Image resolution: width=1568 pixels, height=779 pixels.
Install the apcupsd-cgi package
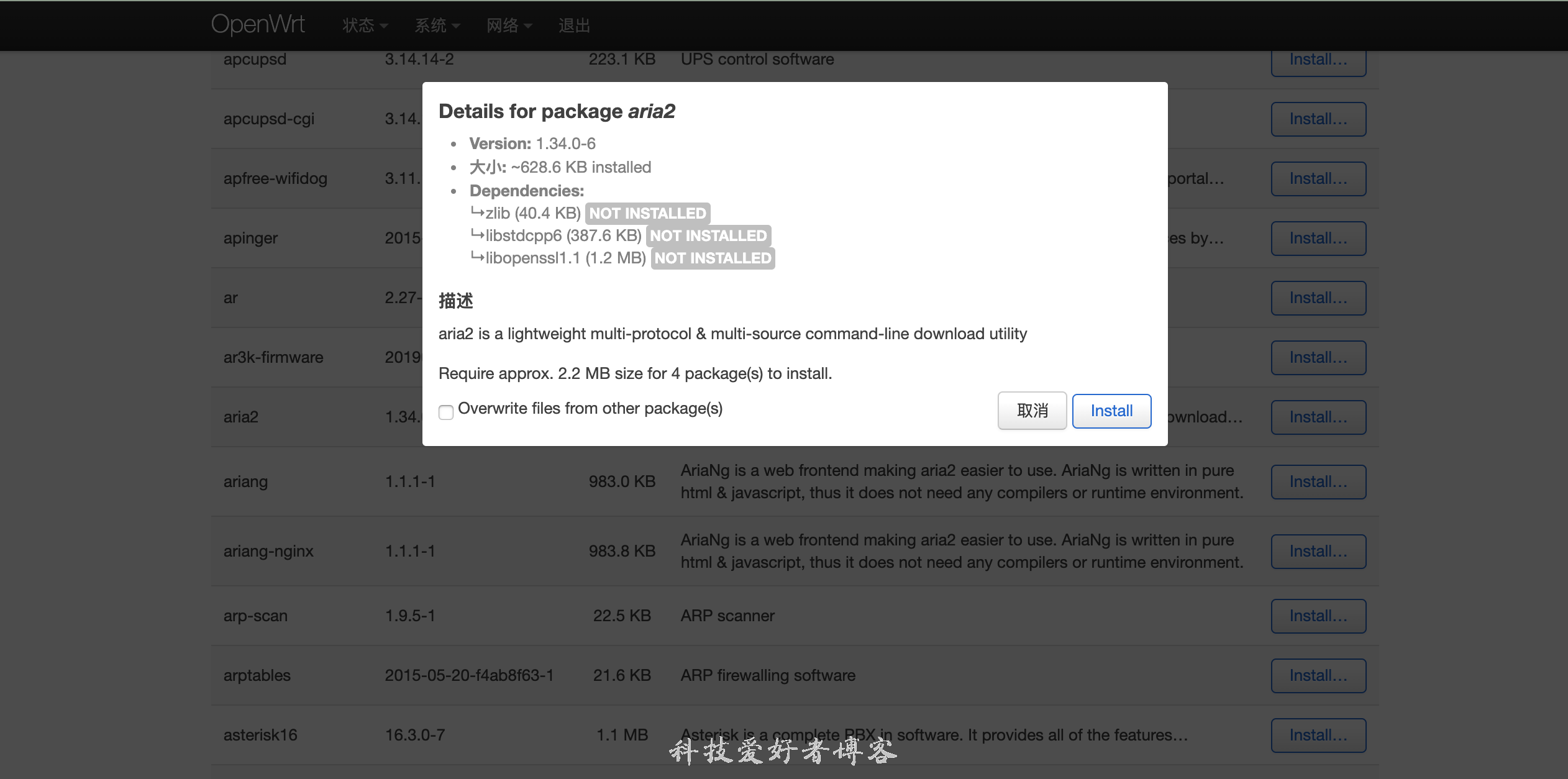click(1318, 119)
